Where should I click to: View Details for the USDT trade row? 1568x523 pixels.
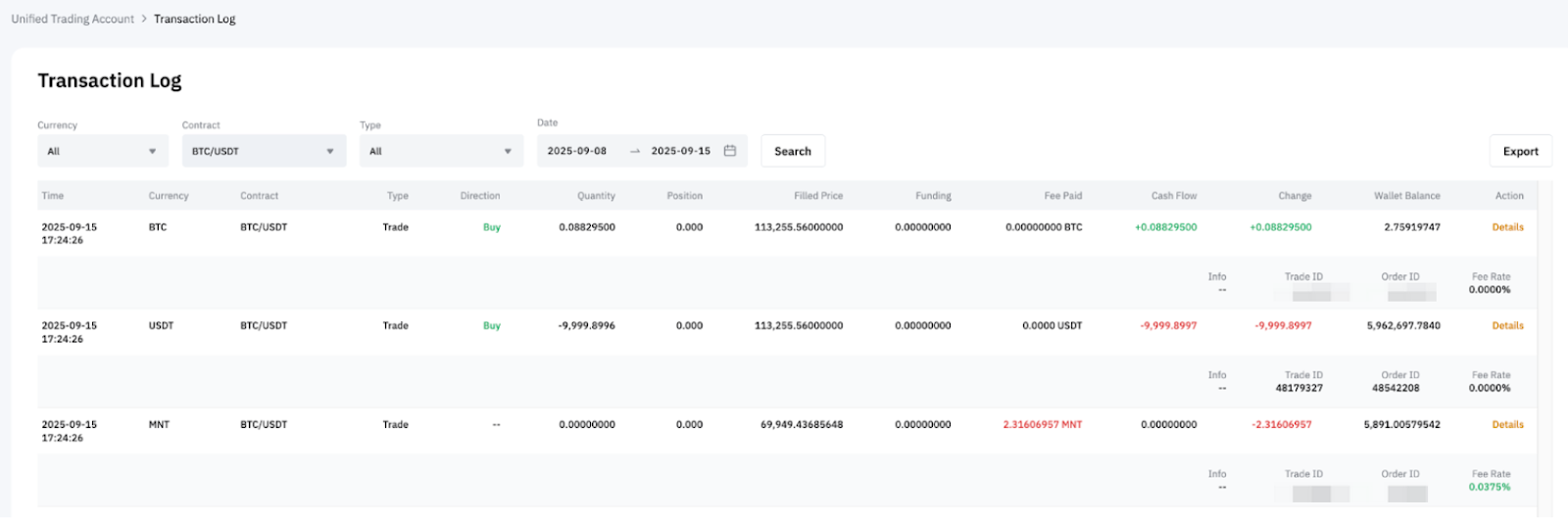[1507, 325]
